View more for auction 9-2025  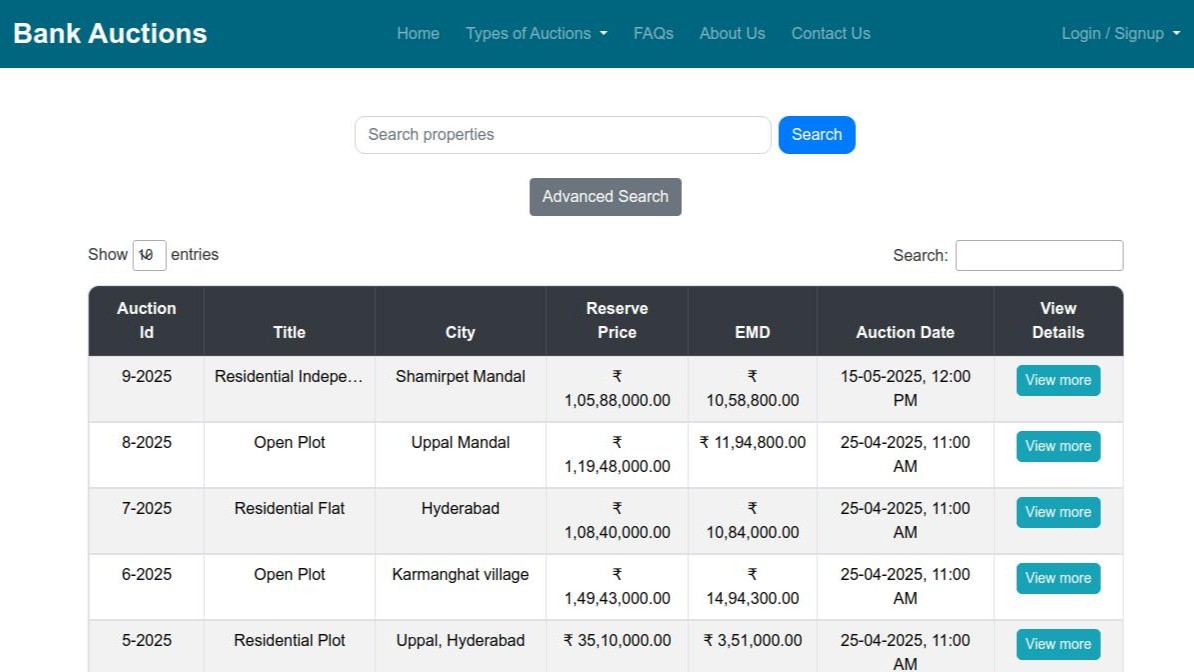1058,380
